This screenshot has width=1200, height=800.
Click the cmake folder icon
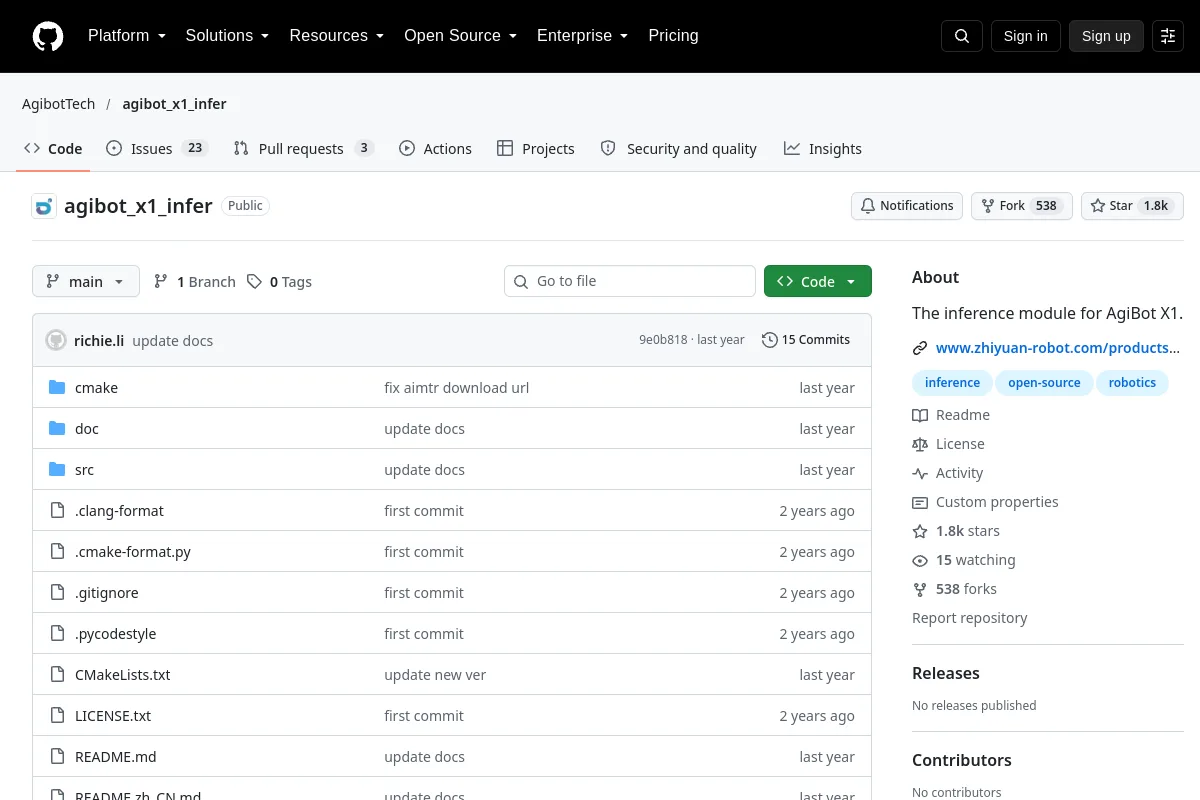coord(57,388)
